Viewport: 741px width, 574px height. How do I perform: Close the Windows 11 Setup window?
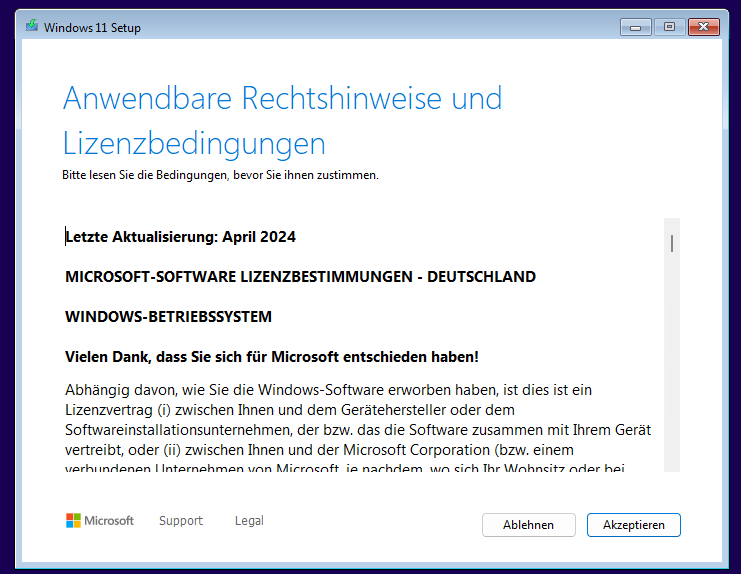(704, 27)
